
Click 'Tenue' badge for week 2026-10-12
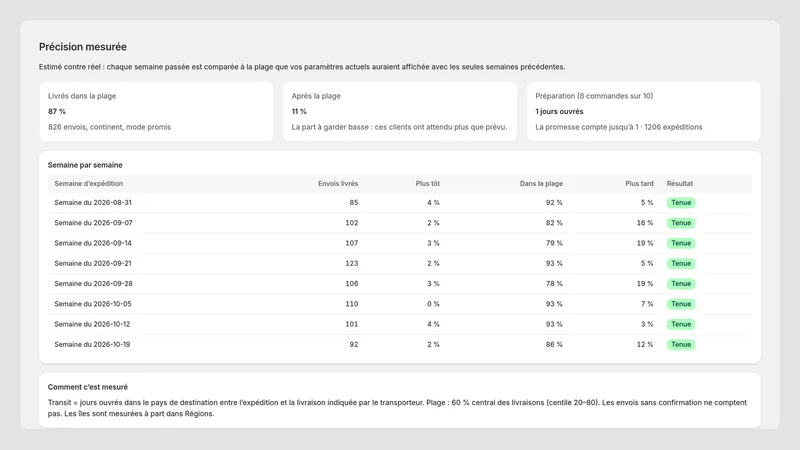tap(681, 324)
